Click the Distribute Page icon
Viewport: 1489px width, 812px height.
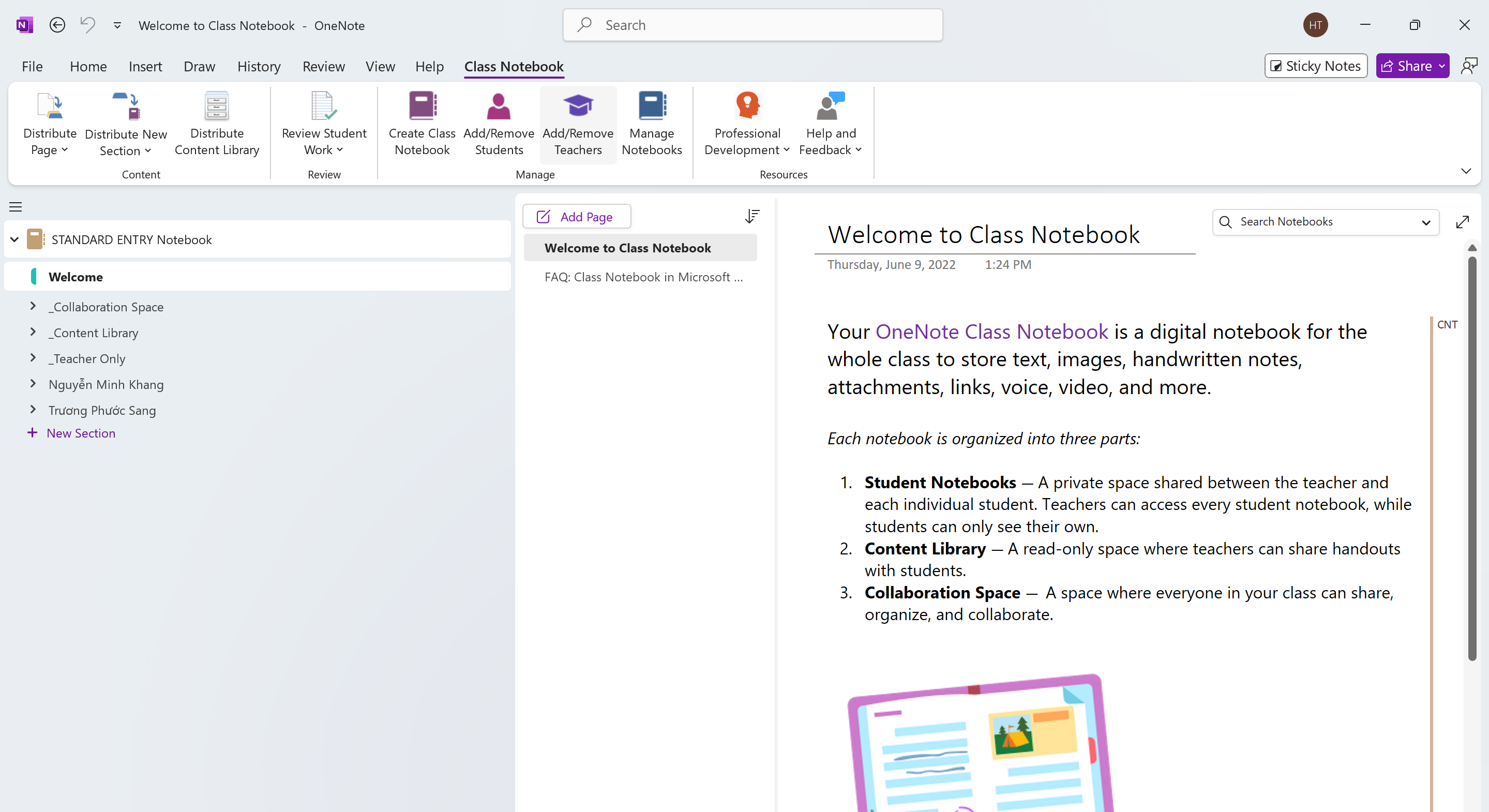pos(50,107)
